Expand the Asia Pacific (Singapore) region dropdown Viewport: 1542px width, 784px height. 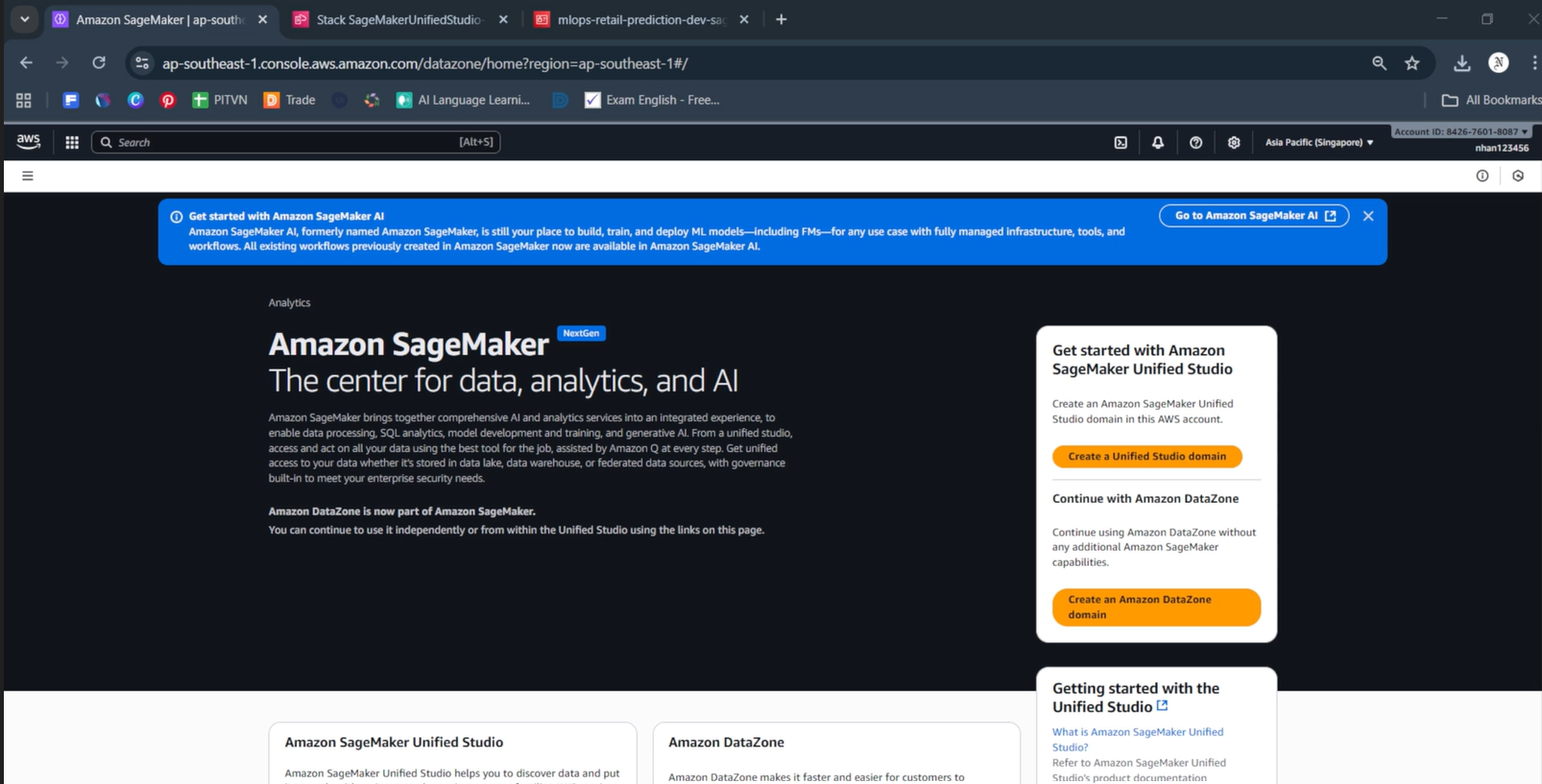point(1318,142)
